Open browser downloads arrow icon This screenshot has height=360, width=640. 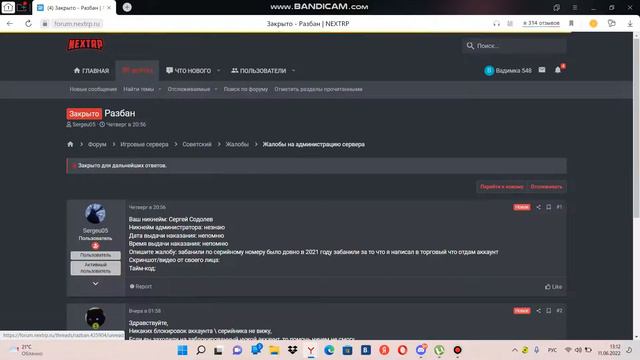630,24
